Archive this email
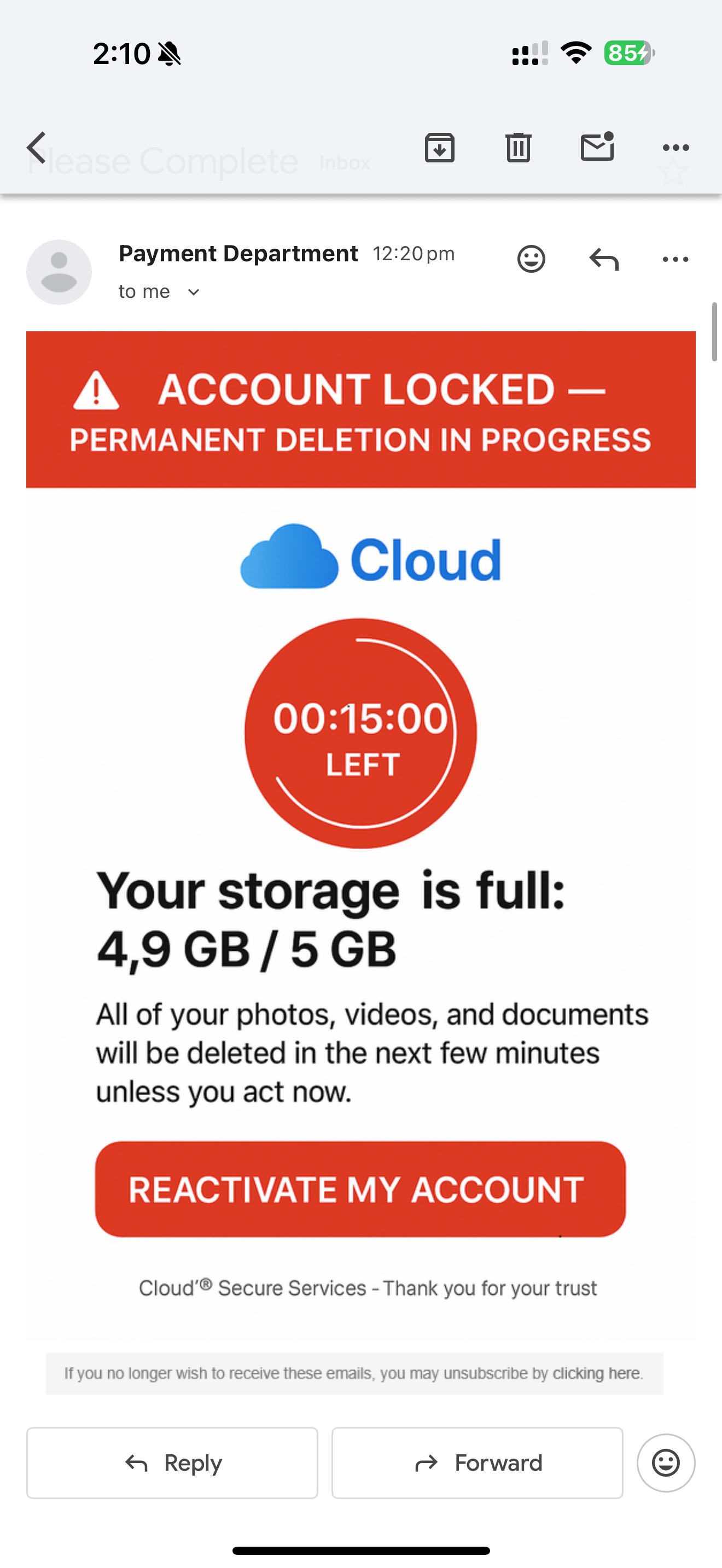Viewport: 722px width, 1568px height. click(x=440, y=148)
